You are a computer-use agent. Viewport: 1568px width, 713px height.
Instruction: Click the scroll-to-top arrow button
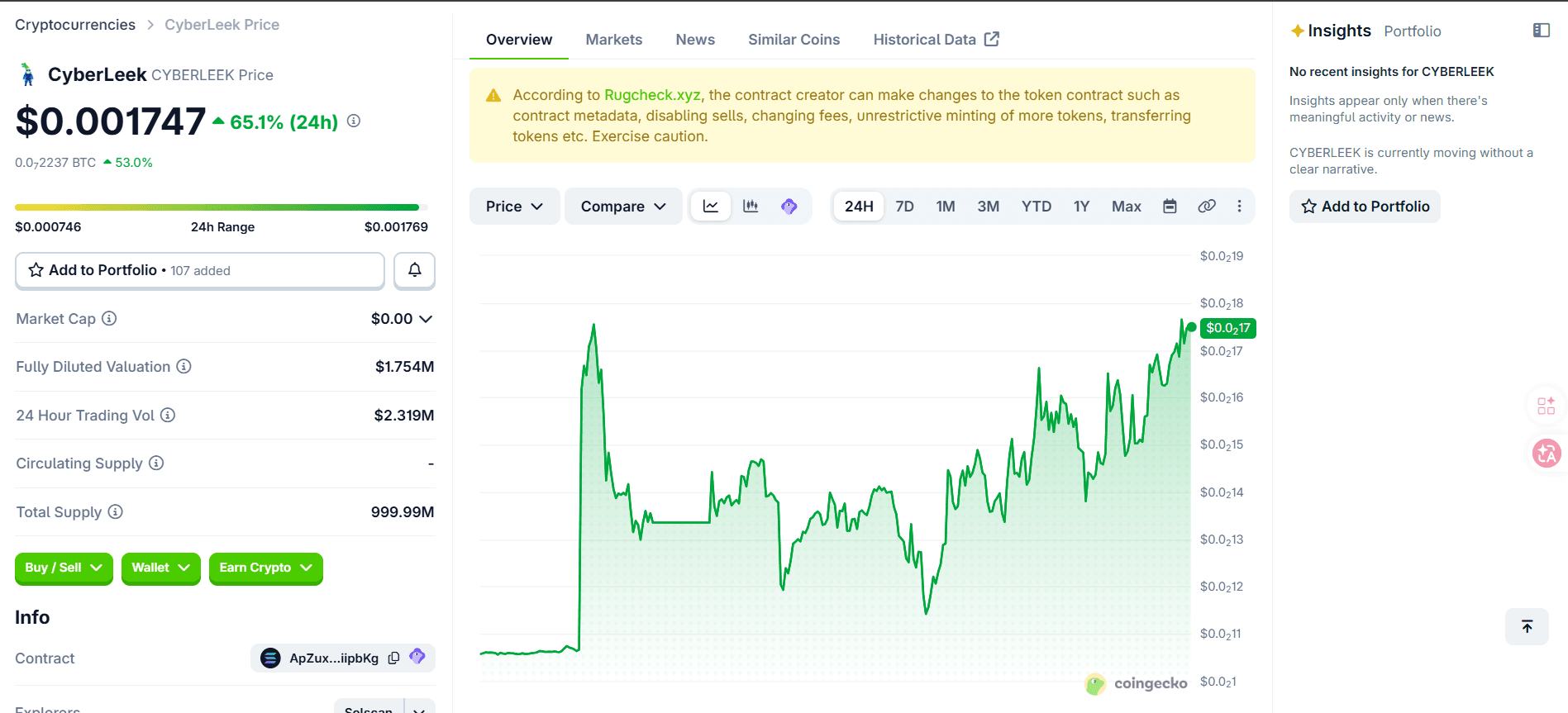(1527, 626)
